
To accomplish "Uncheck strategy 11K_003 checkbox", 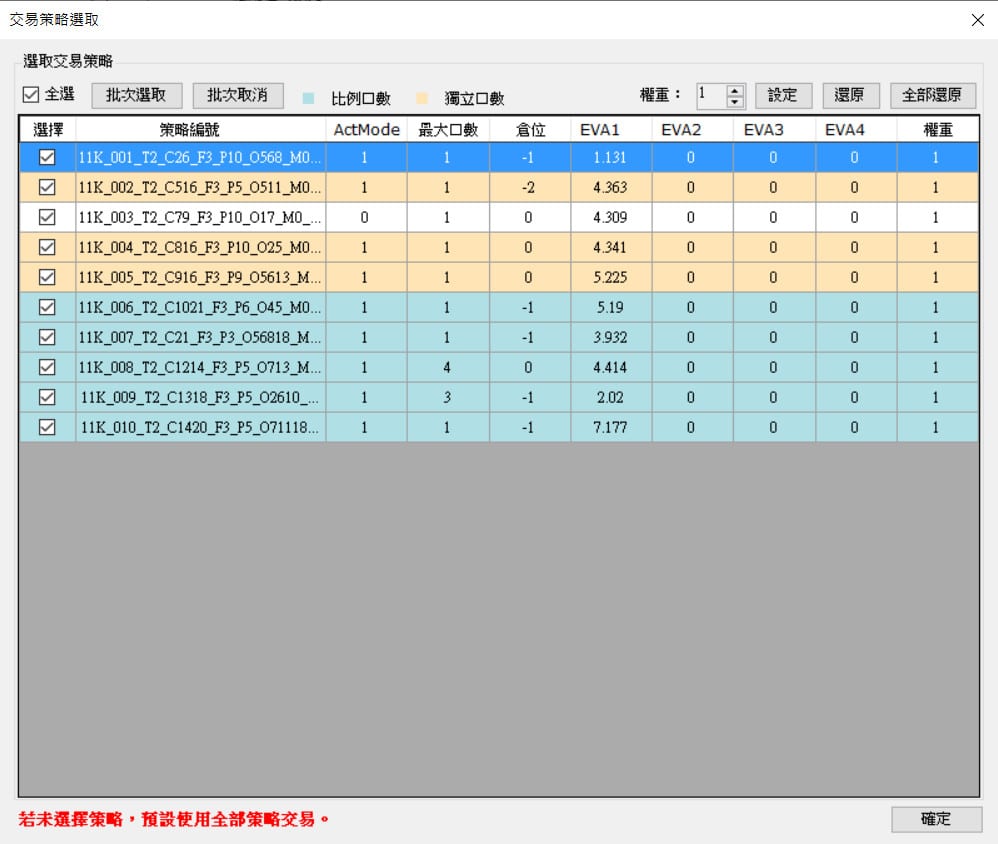I will (x=47, y=217).
